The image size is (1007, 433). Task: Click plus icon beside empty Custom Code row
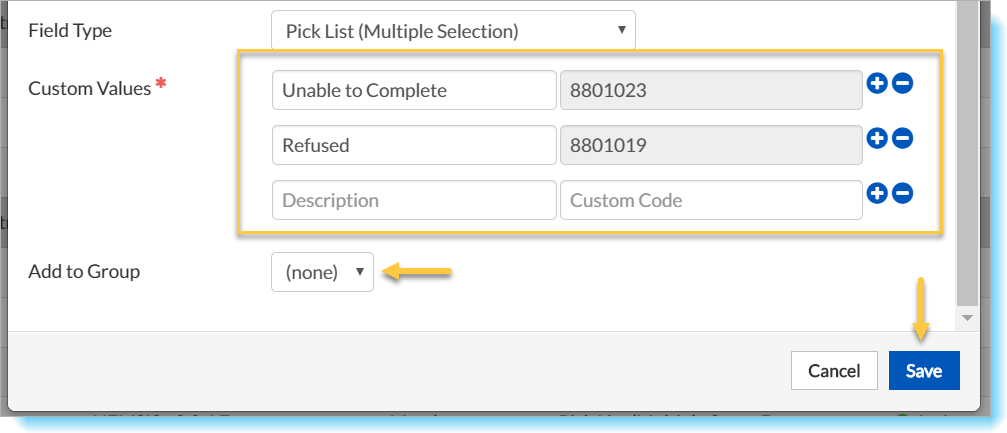tap(877, 193)
